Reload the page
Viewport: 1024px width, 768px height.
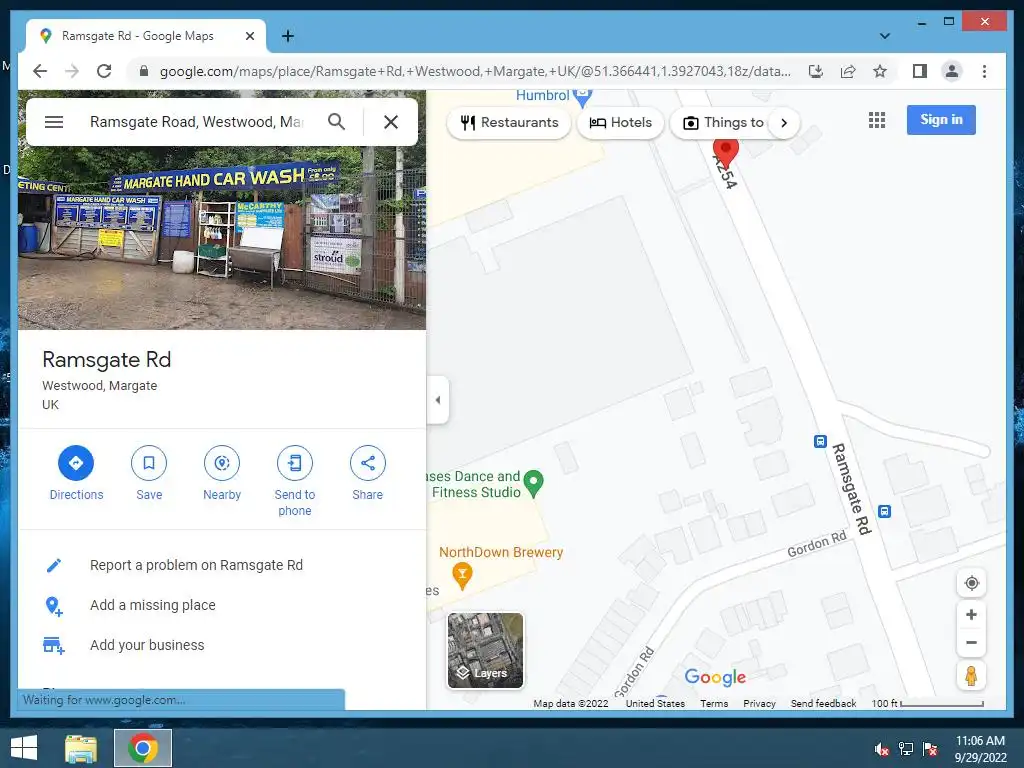click(104, 71)
